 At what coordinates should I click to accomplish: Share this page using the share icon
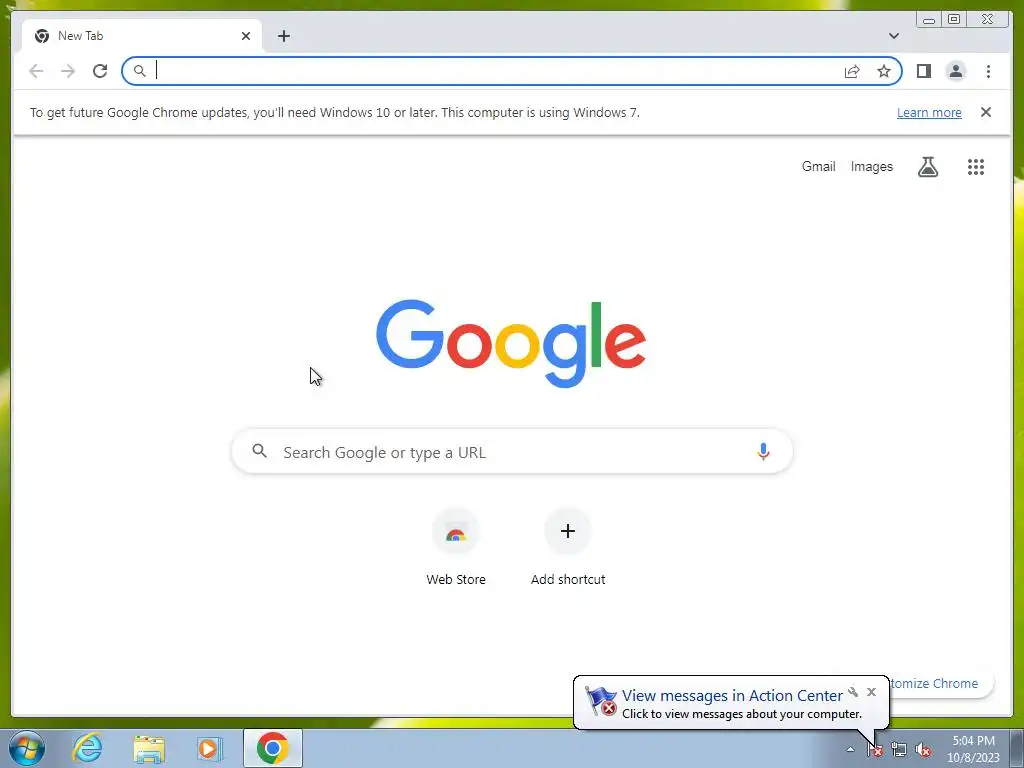click(852, 71)
